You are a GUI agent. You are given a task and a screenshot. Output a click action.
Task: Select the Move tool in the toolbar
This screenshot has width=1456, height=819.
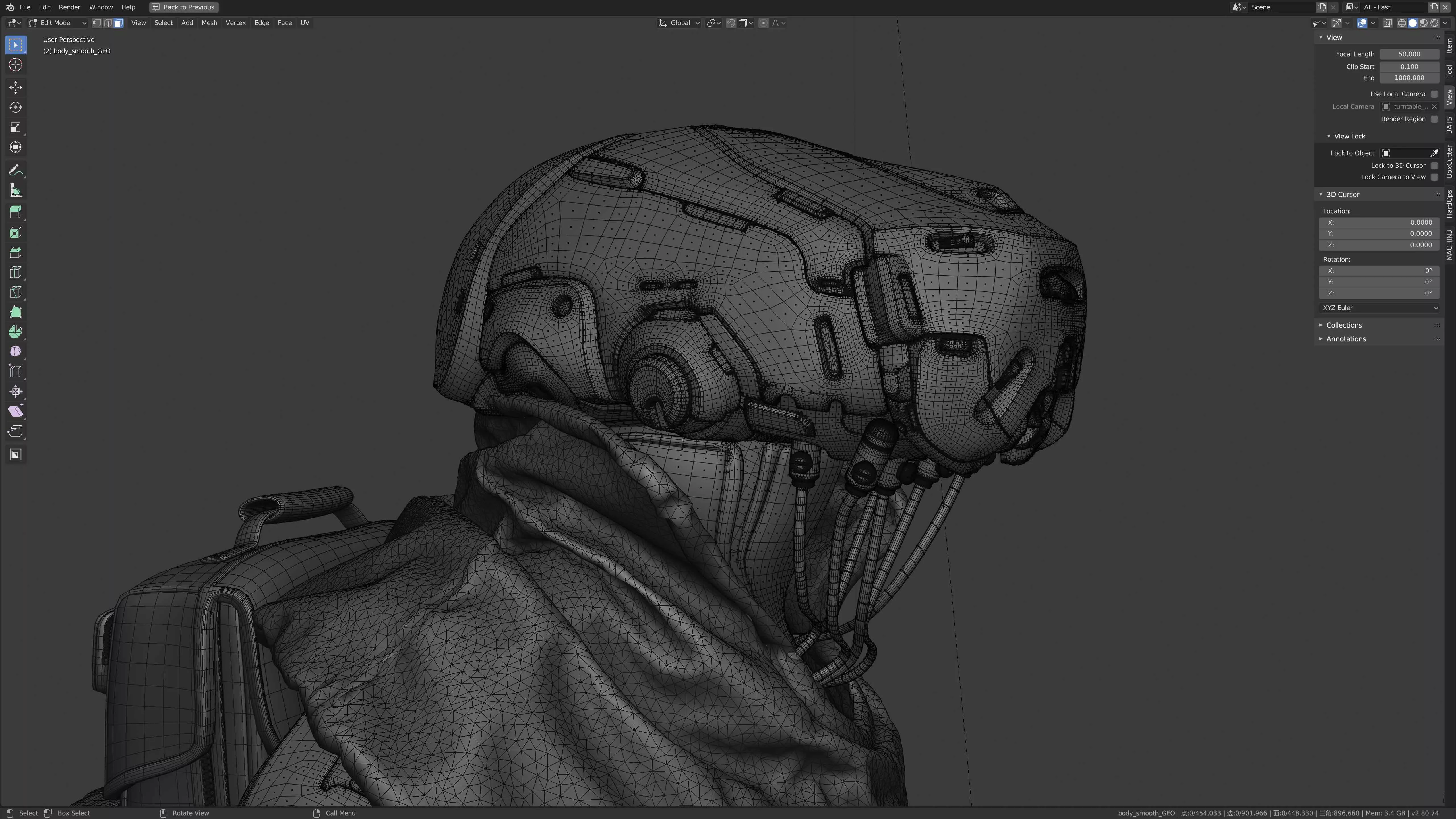(x=15, y=88)
